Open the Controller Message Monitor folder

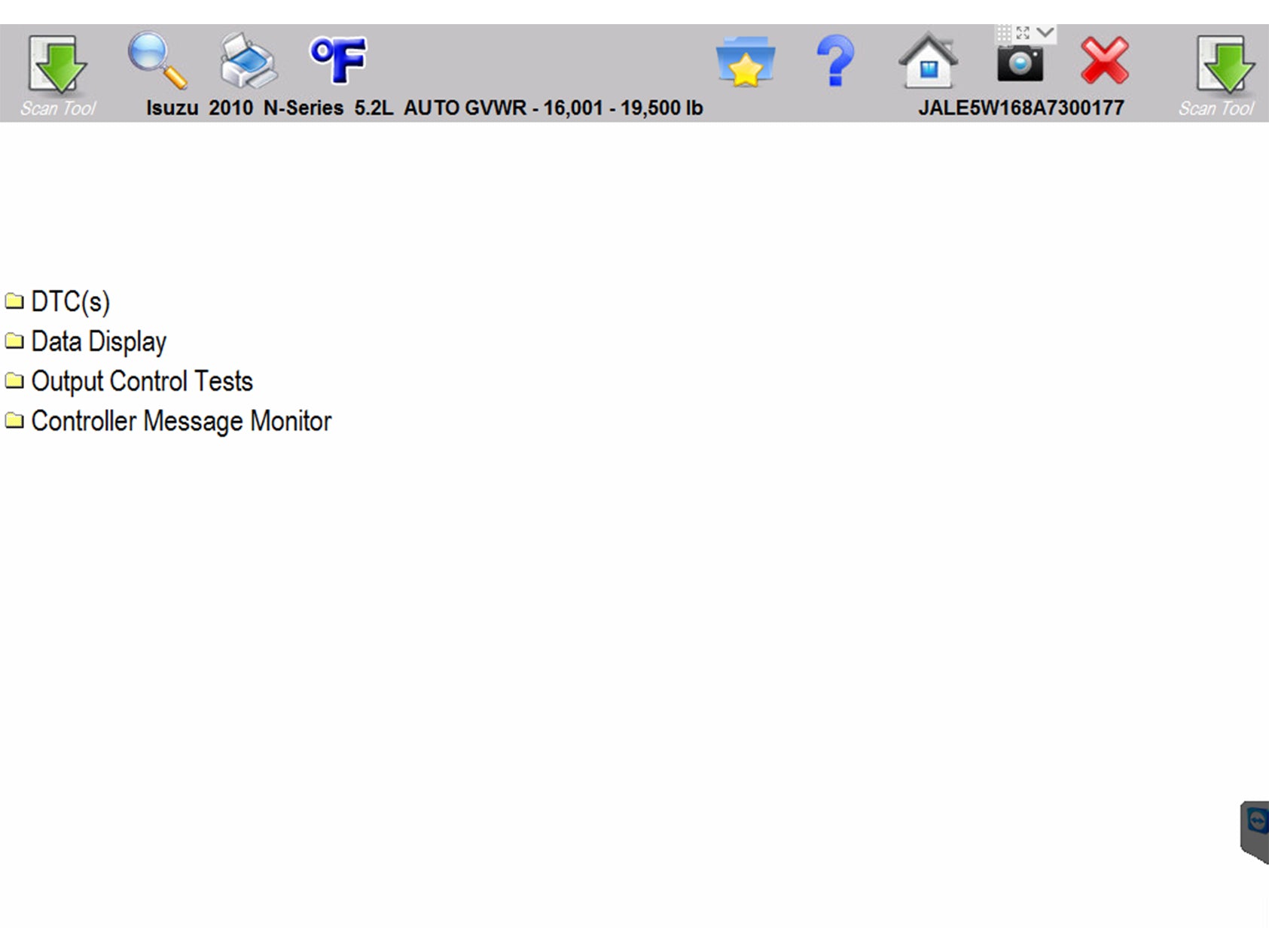click(181, 421)
